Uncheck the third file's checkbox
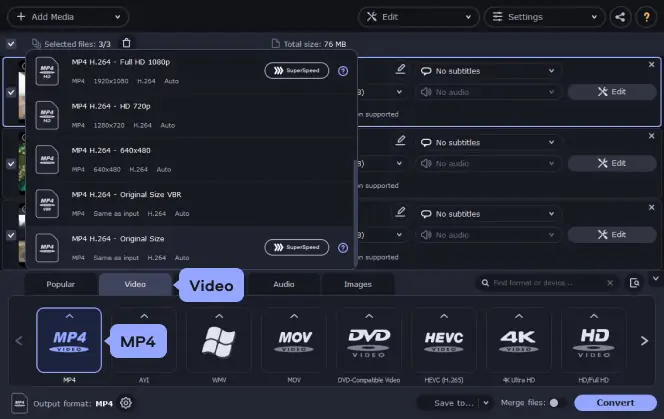The image size is (664, 419). point(11,235)
